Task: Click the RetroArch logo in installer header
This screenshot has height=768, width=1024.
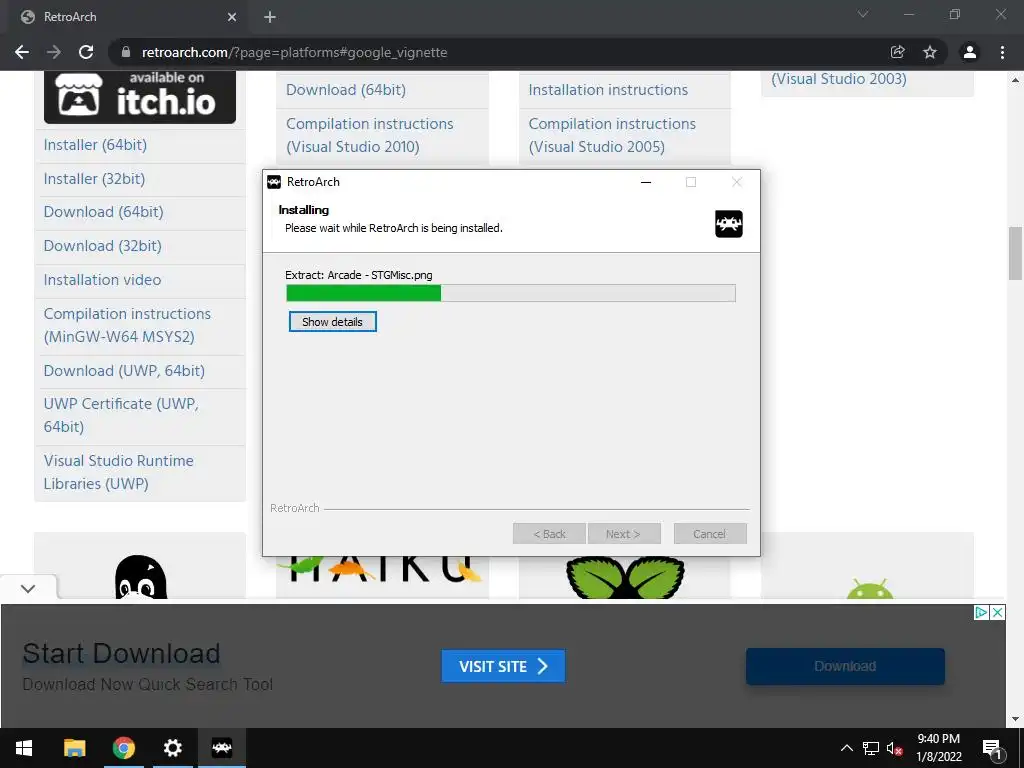Action: coord(729,224)
